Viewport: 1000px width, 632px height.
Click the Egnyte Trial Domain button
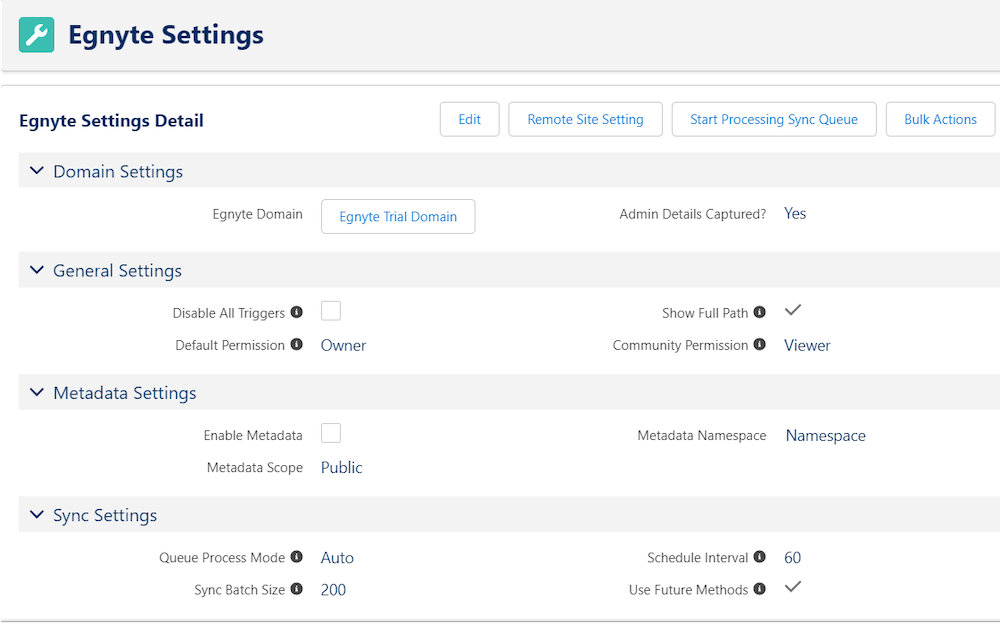tap(398, 216)
